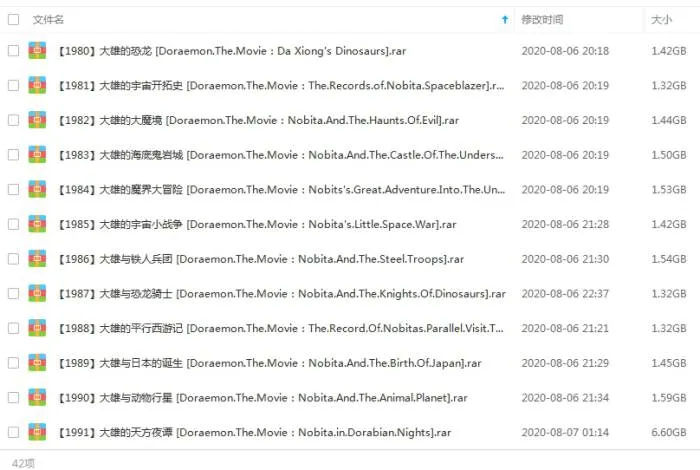Open the 1984 Great.Adventure.Into file
The image size is (700, 470).
281,190
